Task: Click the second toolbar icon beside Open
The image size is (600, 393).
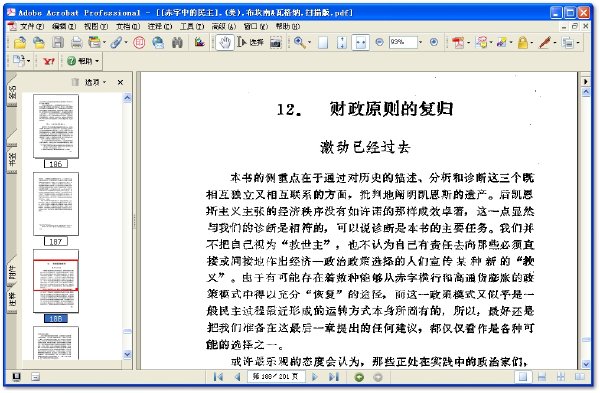Action: pyautogui.click(x=39, y=42)
